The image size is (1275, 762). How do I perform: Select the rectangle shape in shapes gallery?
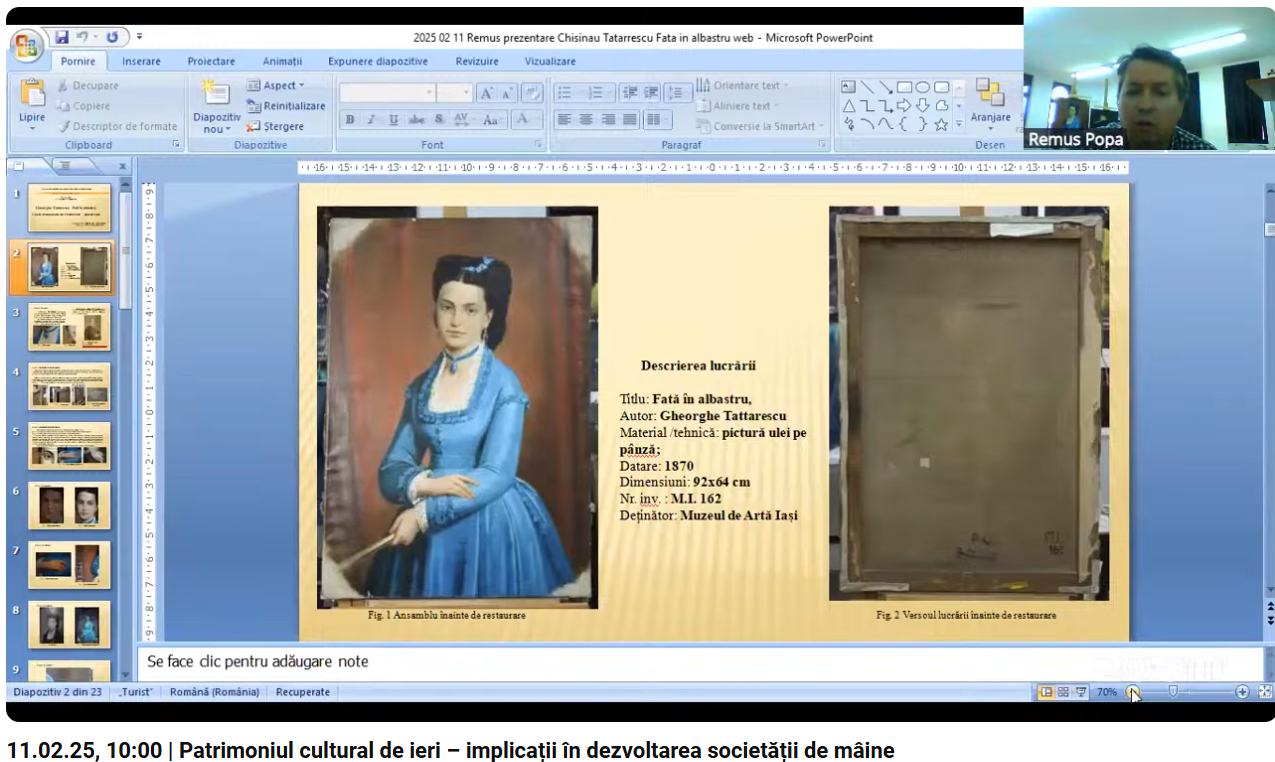point(904,87)
